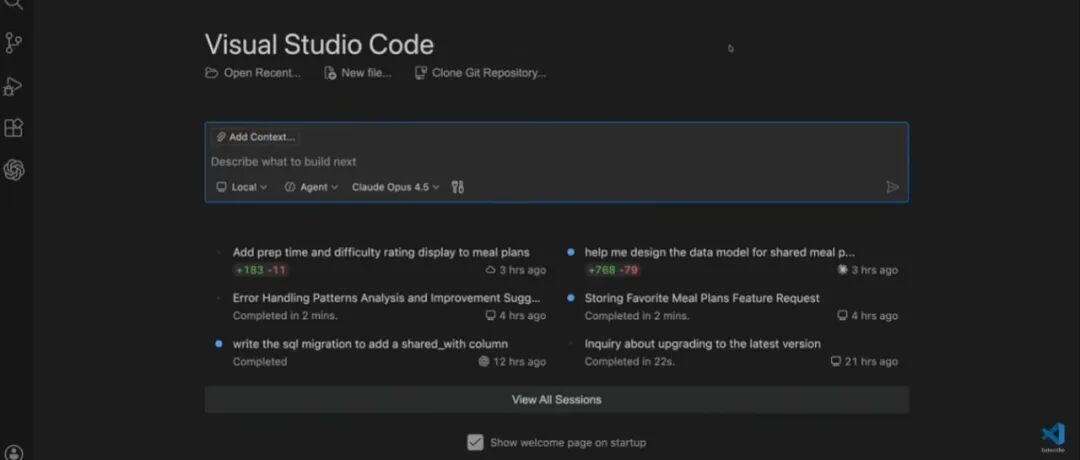This screenshot has height=460, width=1080.
Task: Open the Accounts icon in activity bar
Action: tap(14, 452)
